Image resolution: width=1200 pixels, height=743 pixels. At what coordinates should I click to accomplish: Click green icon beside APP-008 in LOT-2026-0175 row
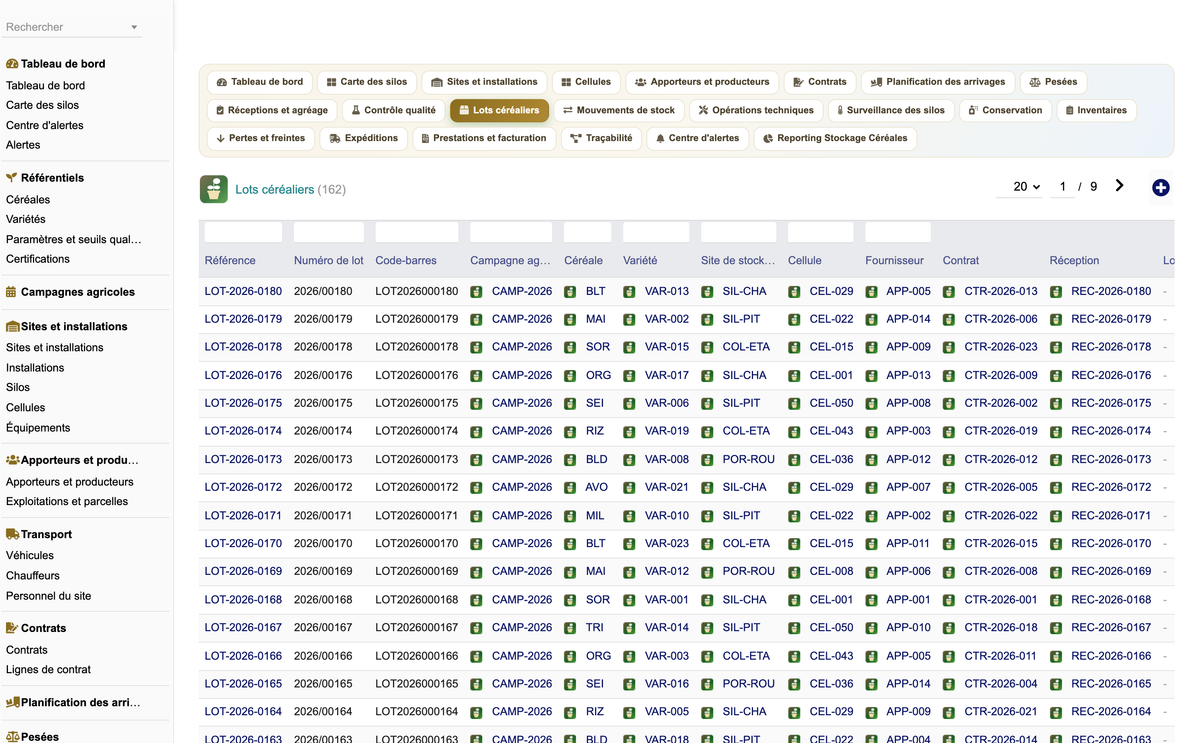pyautogui.click(x=871, y=404)
